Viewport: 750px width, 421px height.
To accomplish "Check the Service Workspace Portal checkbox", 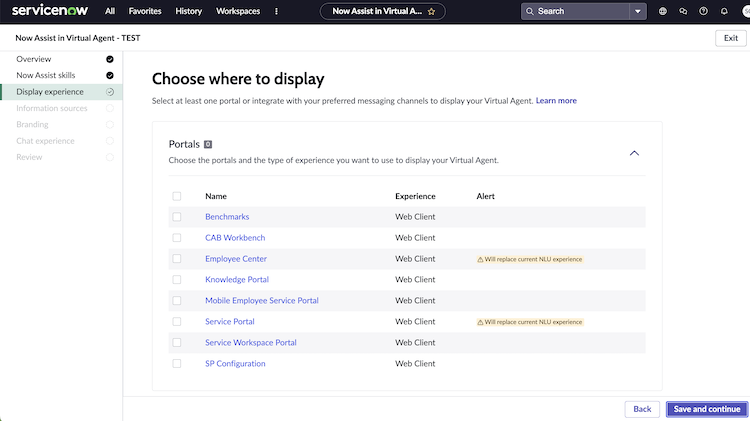I will tap(177, 343).
